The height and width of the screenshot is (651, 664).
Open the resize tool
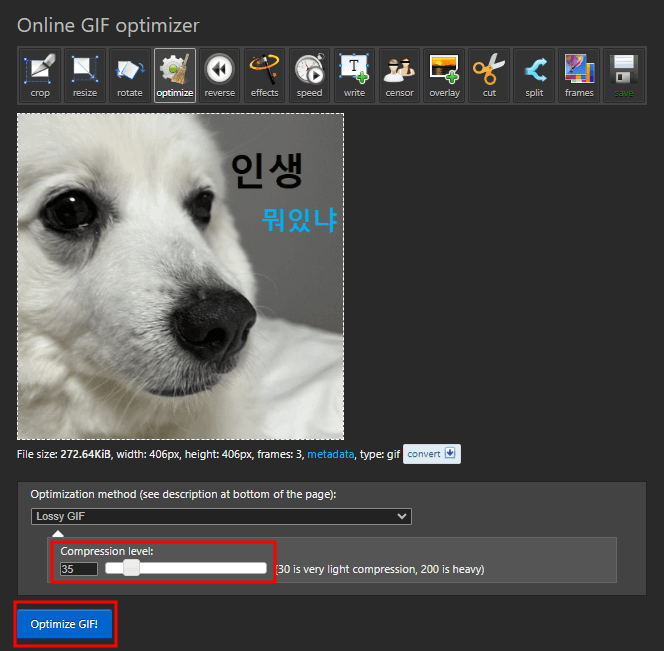point(85,75)
